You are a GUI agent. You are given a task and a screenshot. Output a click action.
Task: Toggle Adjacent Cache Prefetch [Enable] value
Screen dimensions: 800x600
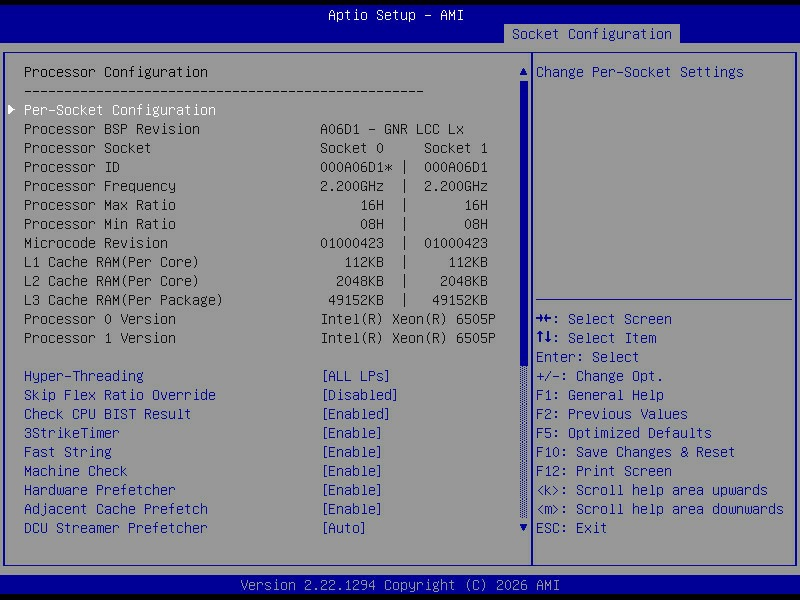point(352,509)
